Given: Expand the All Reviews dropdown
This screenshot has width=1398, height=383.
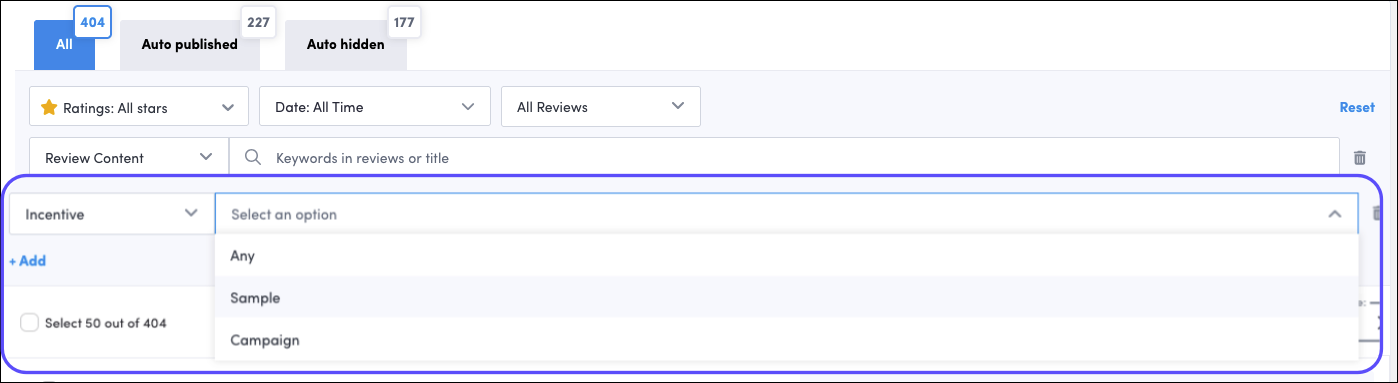Looking at the screenshot, I should (601, 106).
